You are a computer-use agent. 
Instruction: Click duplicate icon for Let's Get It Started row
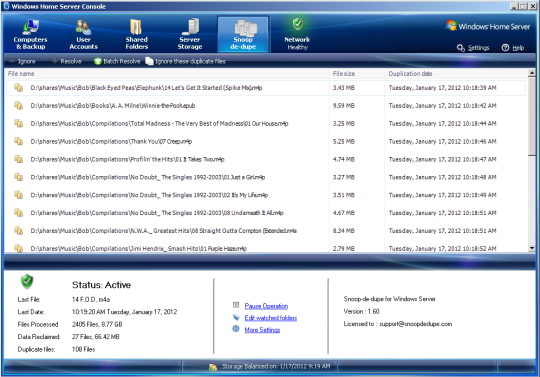(19, 88)
